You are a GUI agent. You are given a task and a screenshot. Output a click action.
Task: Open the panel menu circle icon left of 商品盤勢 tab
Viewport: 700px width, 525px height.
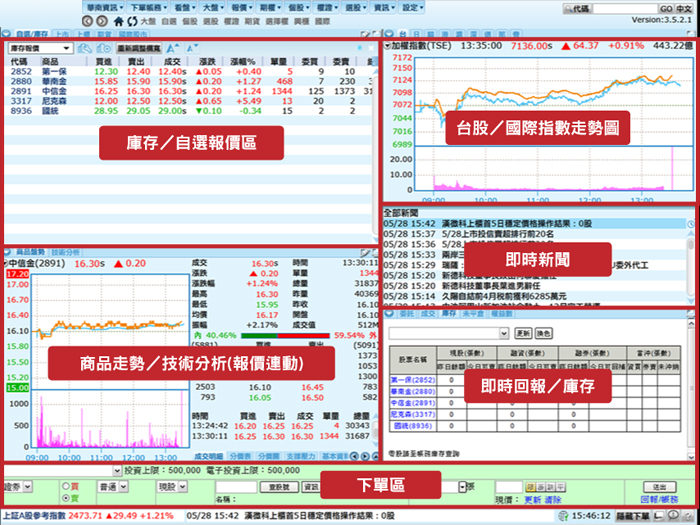[x=7, y=253]
